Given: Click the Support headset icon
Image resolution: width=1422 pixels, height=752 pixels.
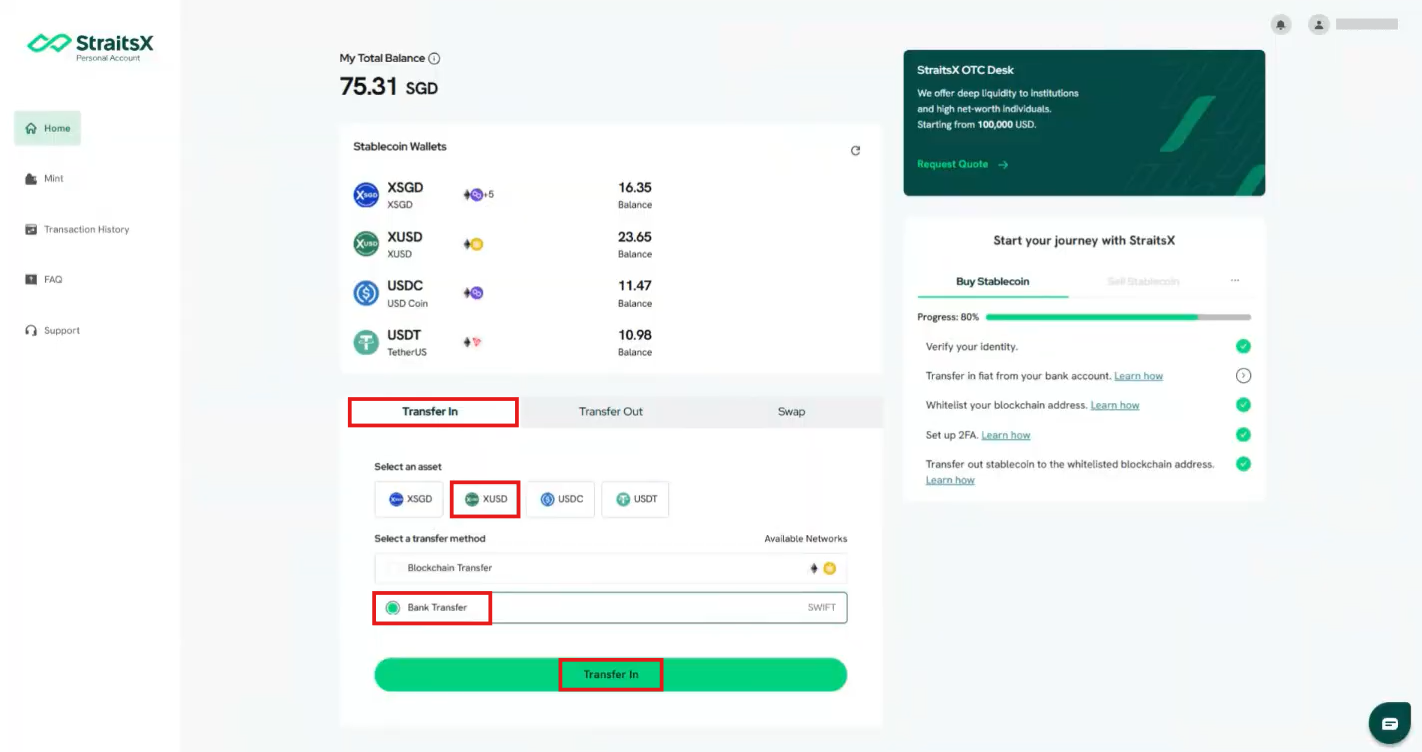Looking at the screenshot, I should (31, 330).
